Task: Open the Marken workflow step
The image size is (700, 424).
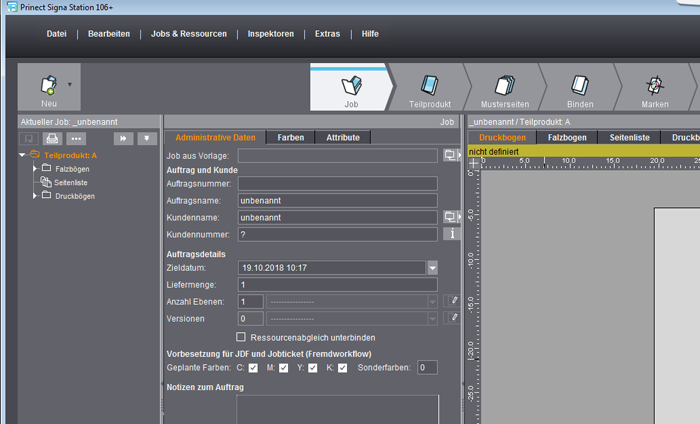Action: [x=655, y=85]
